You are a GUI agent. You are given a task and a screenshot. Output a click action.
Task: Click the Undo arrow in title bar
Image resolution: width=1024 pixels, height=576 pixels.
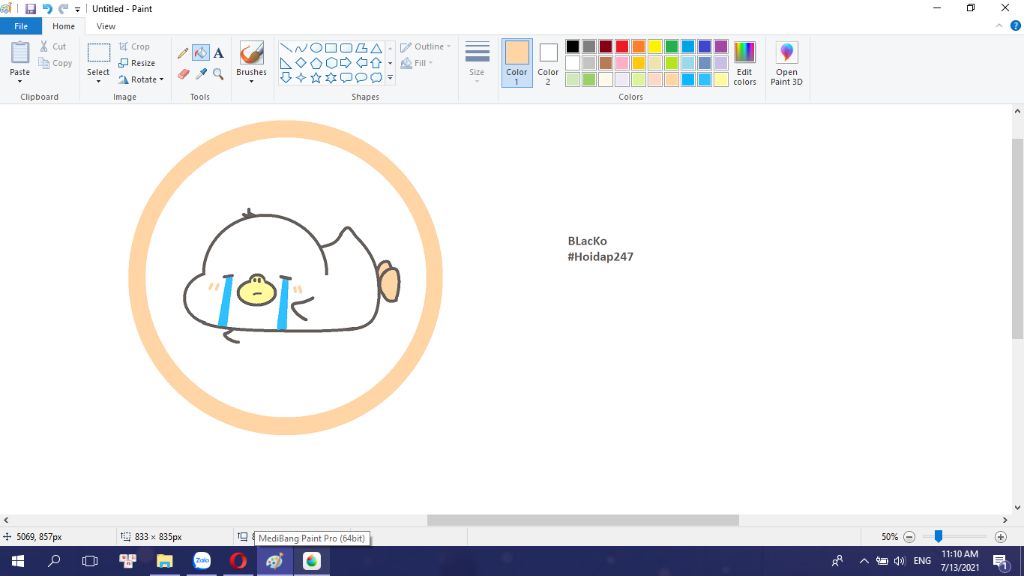coord(47,9)
